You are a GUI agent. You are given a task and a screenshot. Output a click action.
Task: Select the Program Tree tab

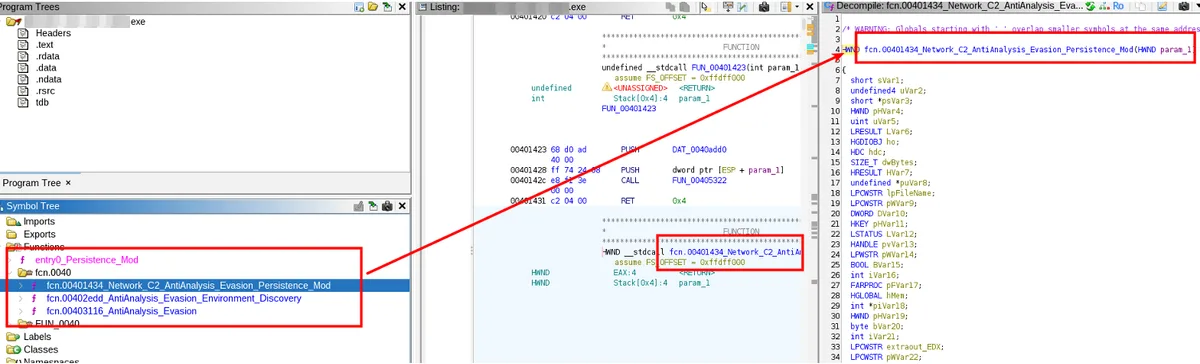(31, 183)
